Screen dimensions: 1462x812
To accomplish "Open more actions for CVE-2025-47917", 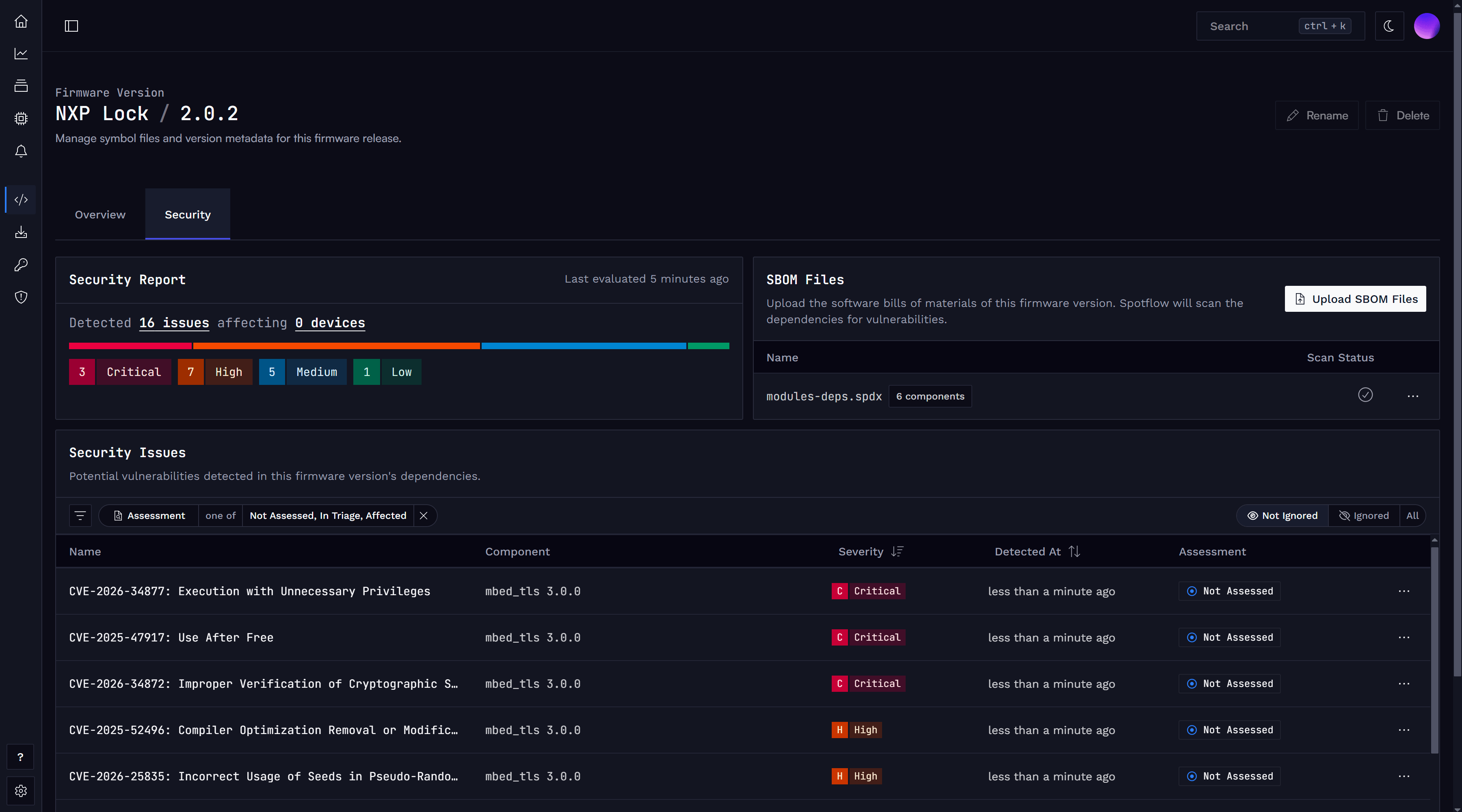I will [1404, 637].
